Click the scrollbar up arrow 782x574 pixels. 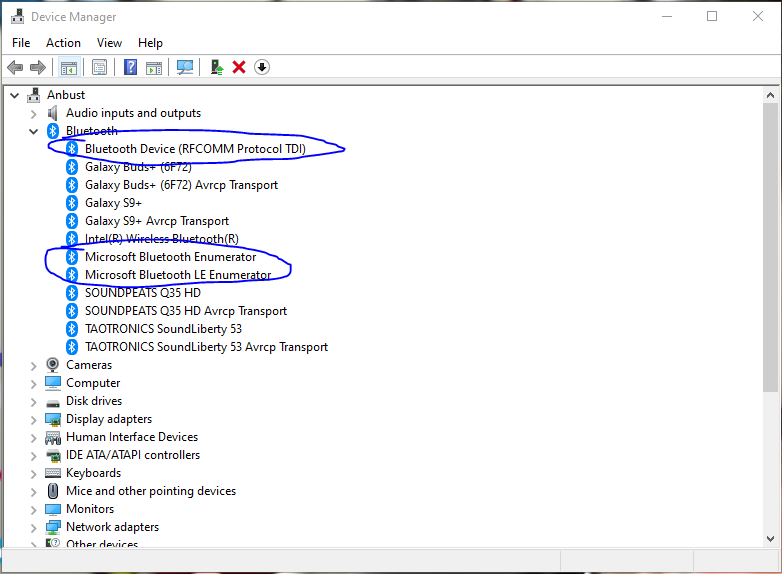coord(770,95)
